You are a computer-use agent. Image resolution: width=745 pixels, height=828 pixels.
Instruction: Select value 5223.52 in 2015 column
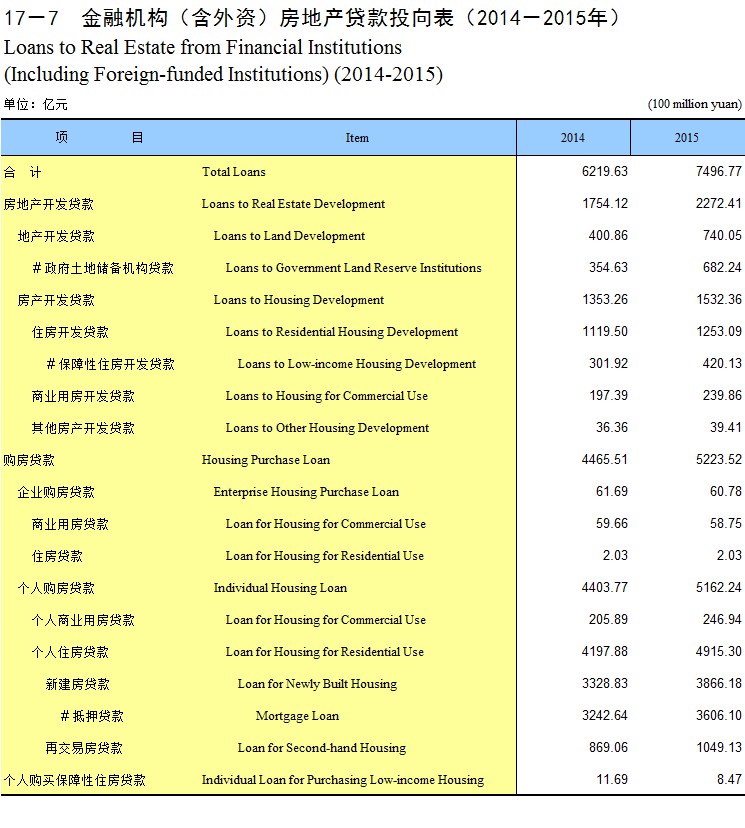(719, 459)
